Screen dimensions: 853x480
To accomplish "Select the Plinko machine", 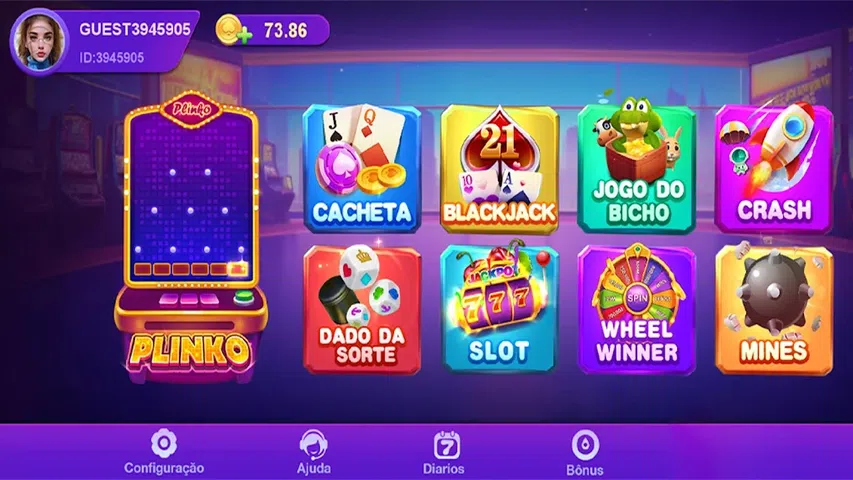I will pos(190,237).
